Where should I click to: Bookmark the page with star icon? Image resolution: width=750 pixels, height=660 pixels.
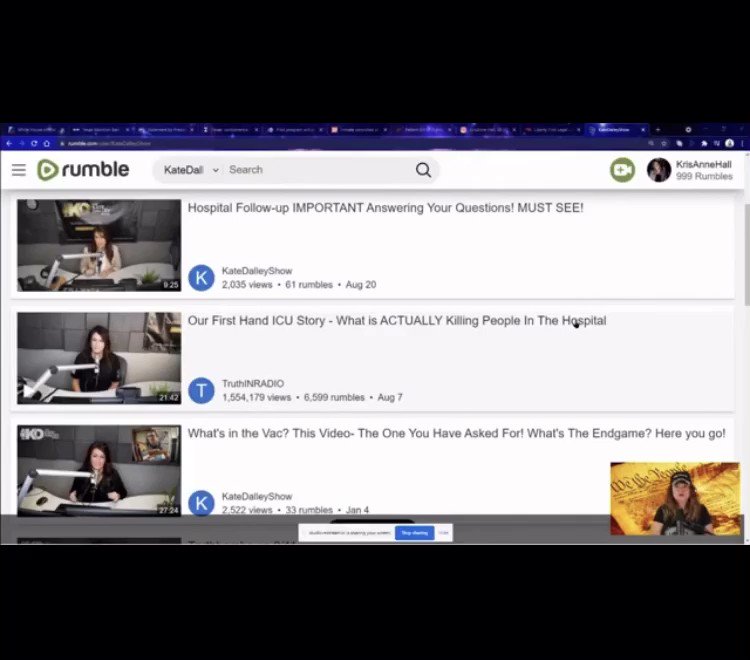664,143
